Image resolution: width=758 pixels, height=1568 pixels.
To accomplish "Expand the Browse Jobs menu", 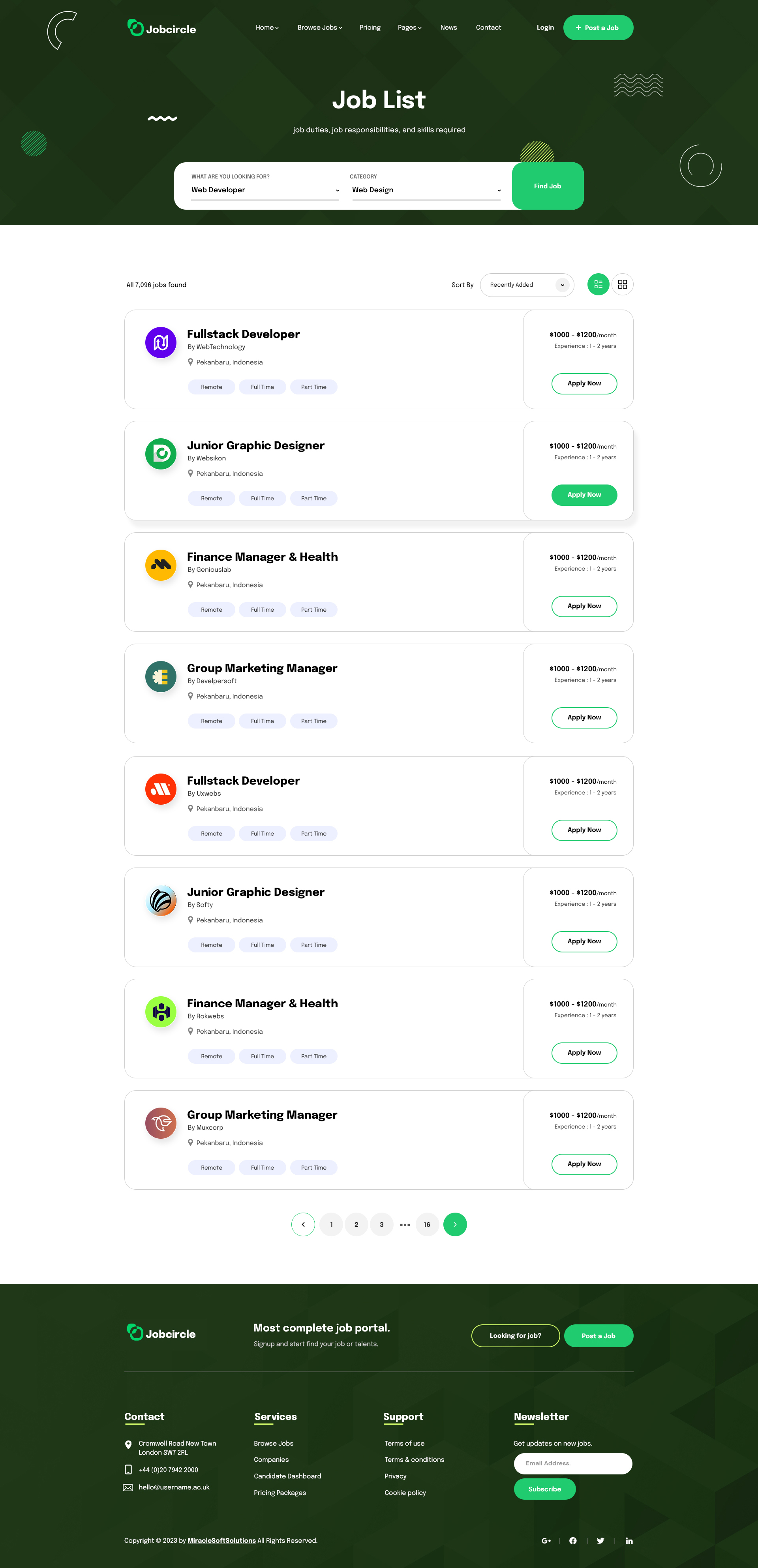I will pyautogui.click(x=319, y=27).
